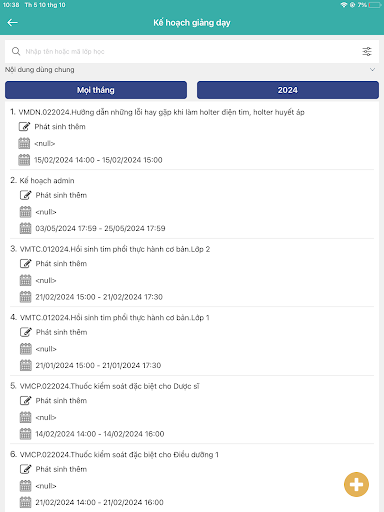This screenshot has width=384, height=512.
Task: Select Phát sinh thêm label of item 4
Action: 61,332
